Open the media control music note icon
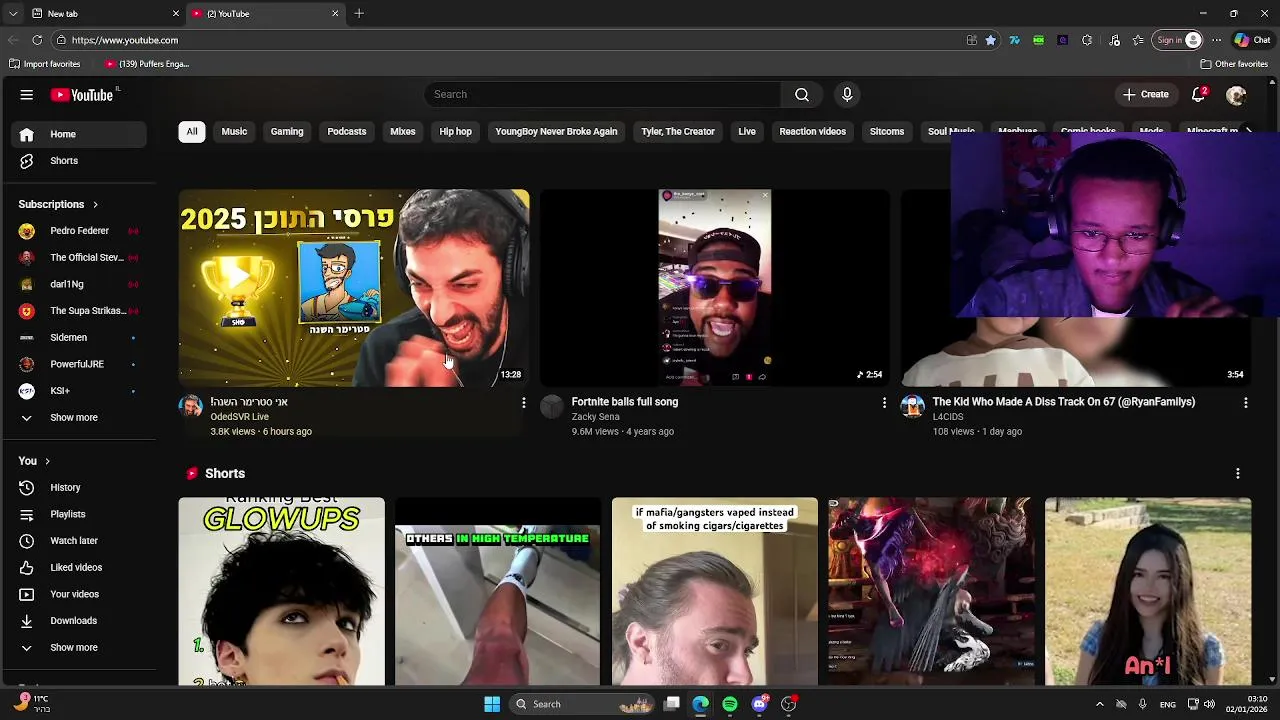 click(1115, 40)
